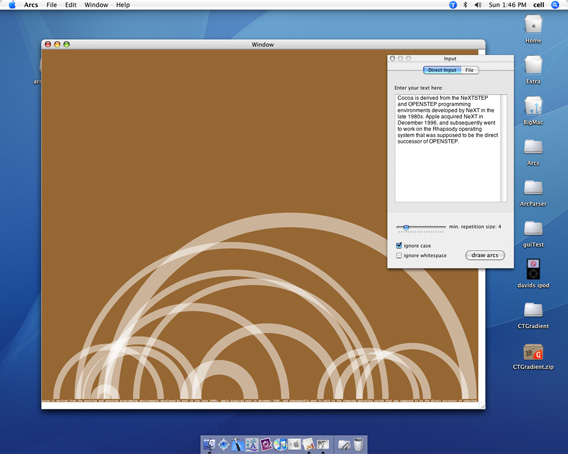
Task: Open the Edit menu
Action: [x=71, y=5]
